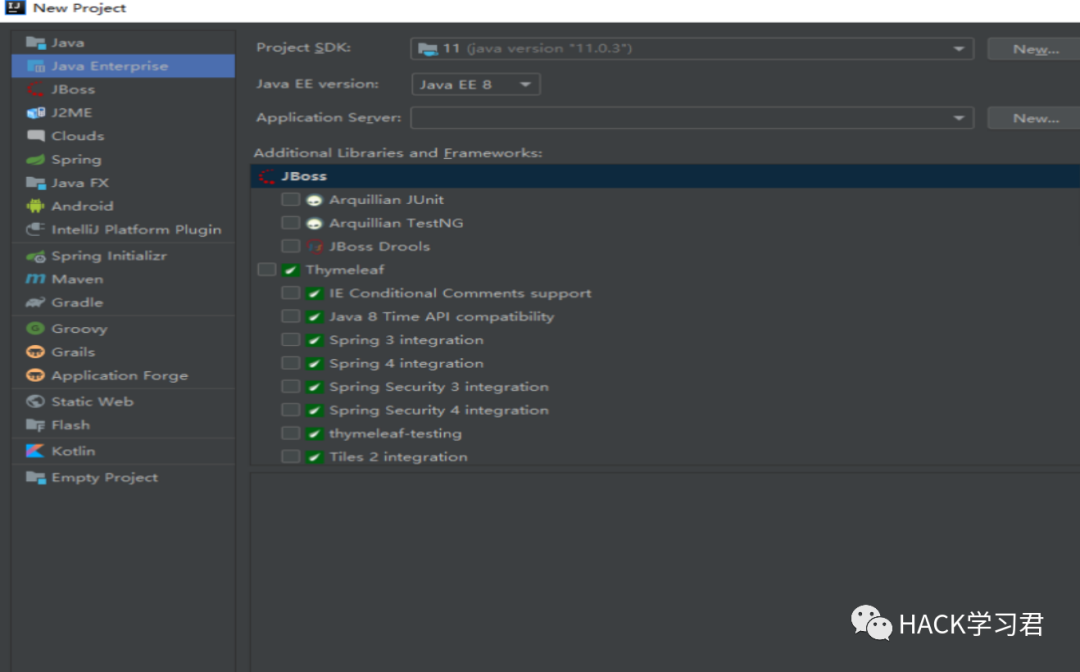Viewport: 1080px width, 672px height.
Task: Select the Empty Project folder icon
Action: pyautogui.click(x=35, y=477)
